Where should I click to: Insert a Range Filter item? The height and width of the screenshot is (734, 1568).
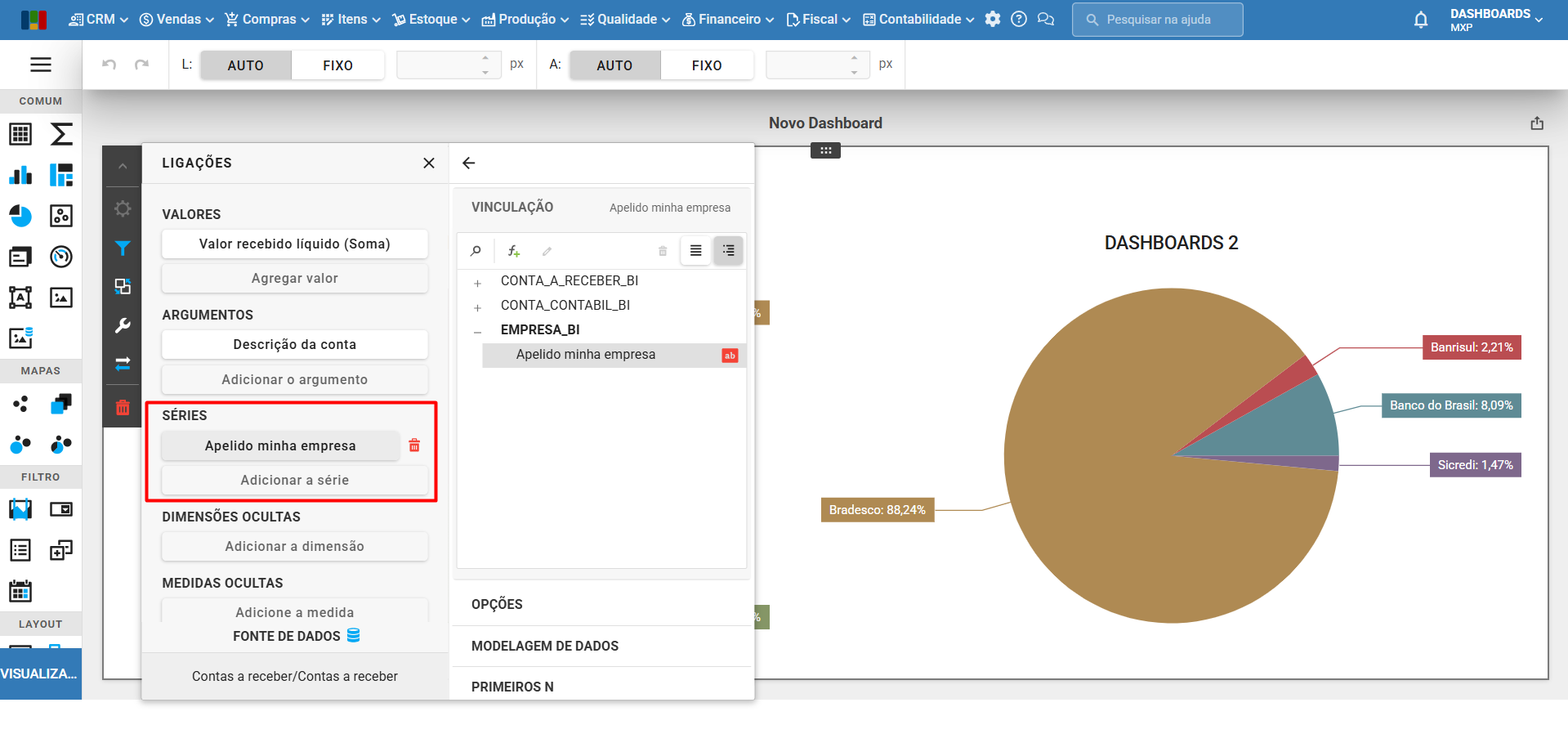(20, 510)
